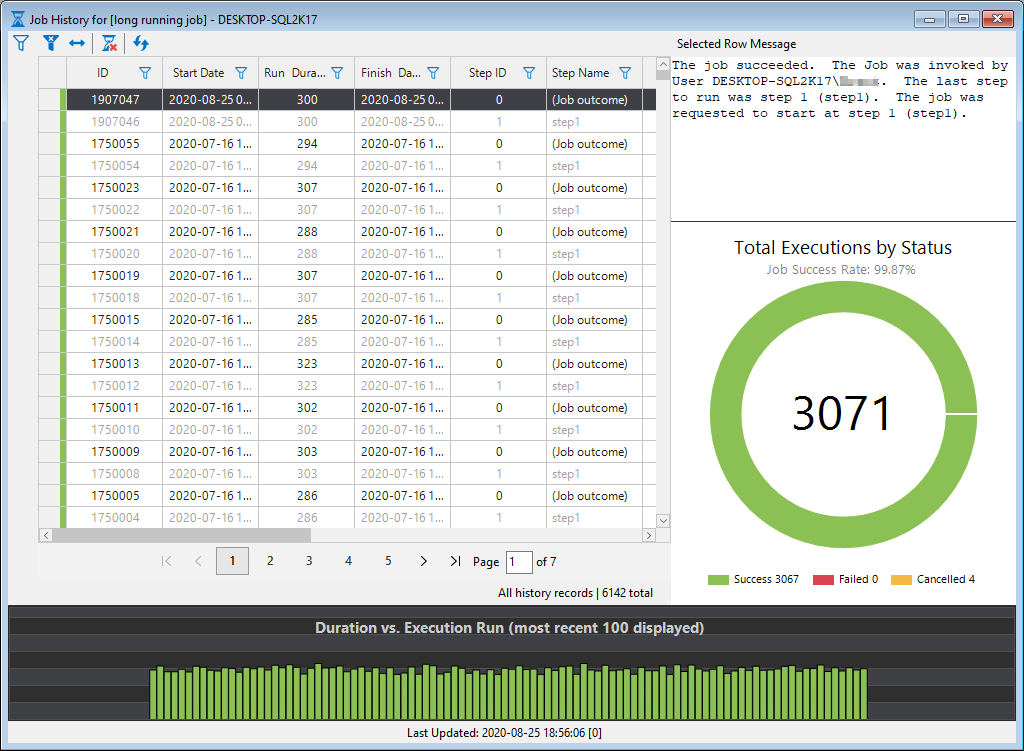Viewport: 1024px width, 751px height.
Task: Select page 1 in the pager
Action: coord(232,561)
